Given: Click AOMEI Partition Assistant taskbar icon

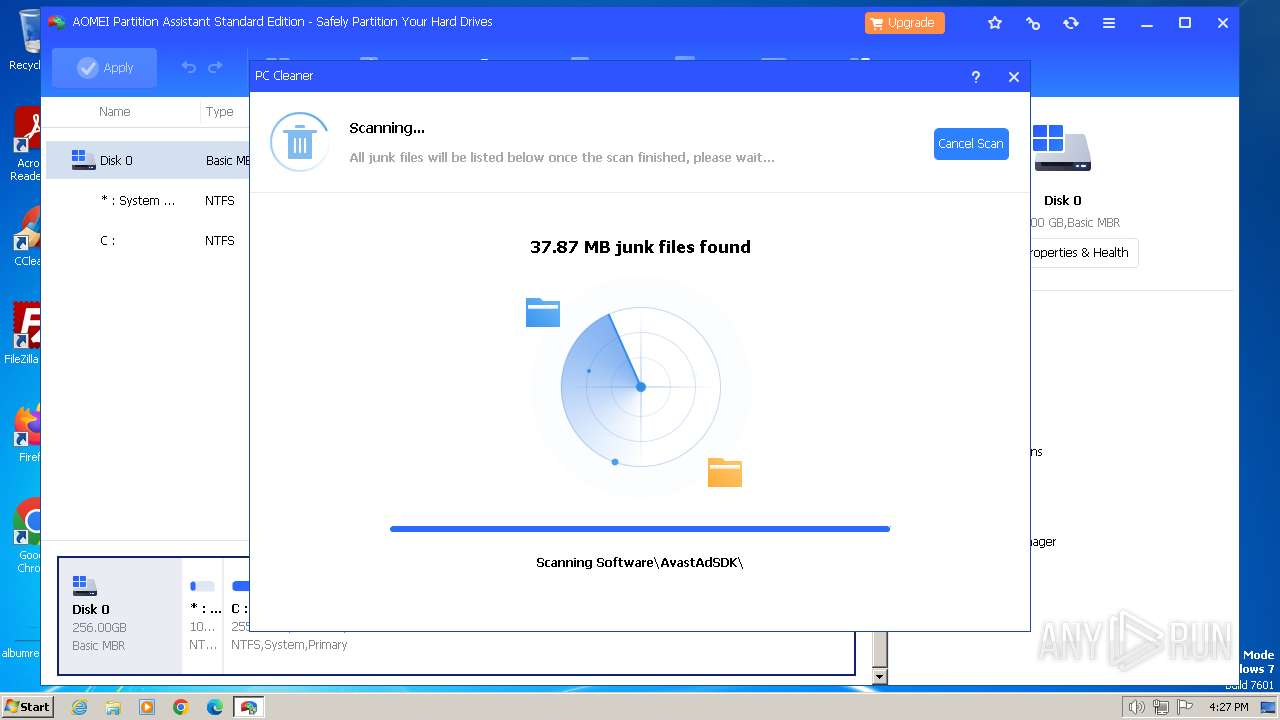Looking at the screenshot, I should 249,707.
